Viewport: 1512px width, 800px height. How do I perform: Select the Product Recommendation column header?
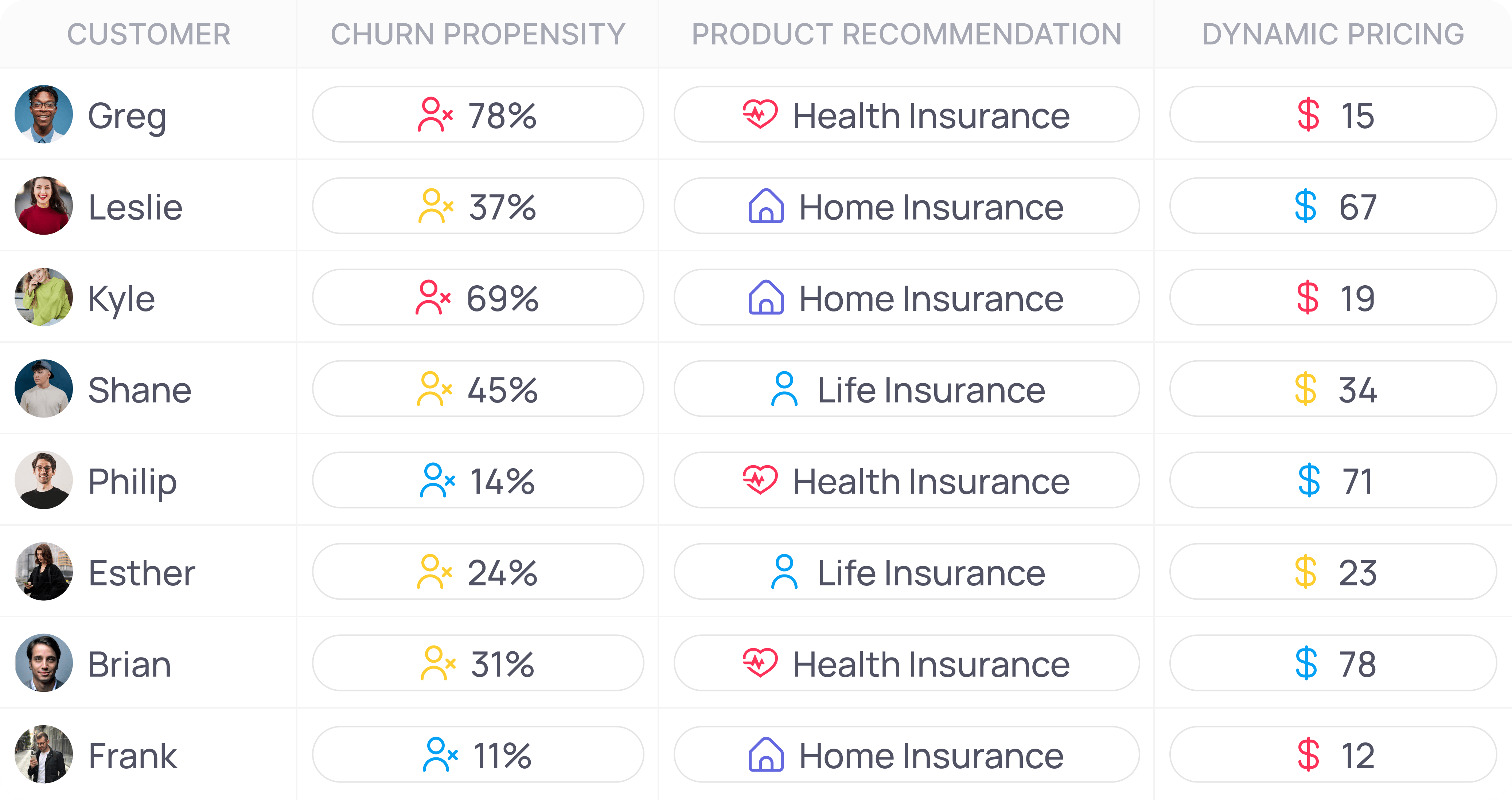point(906,34)
